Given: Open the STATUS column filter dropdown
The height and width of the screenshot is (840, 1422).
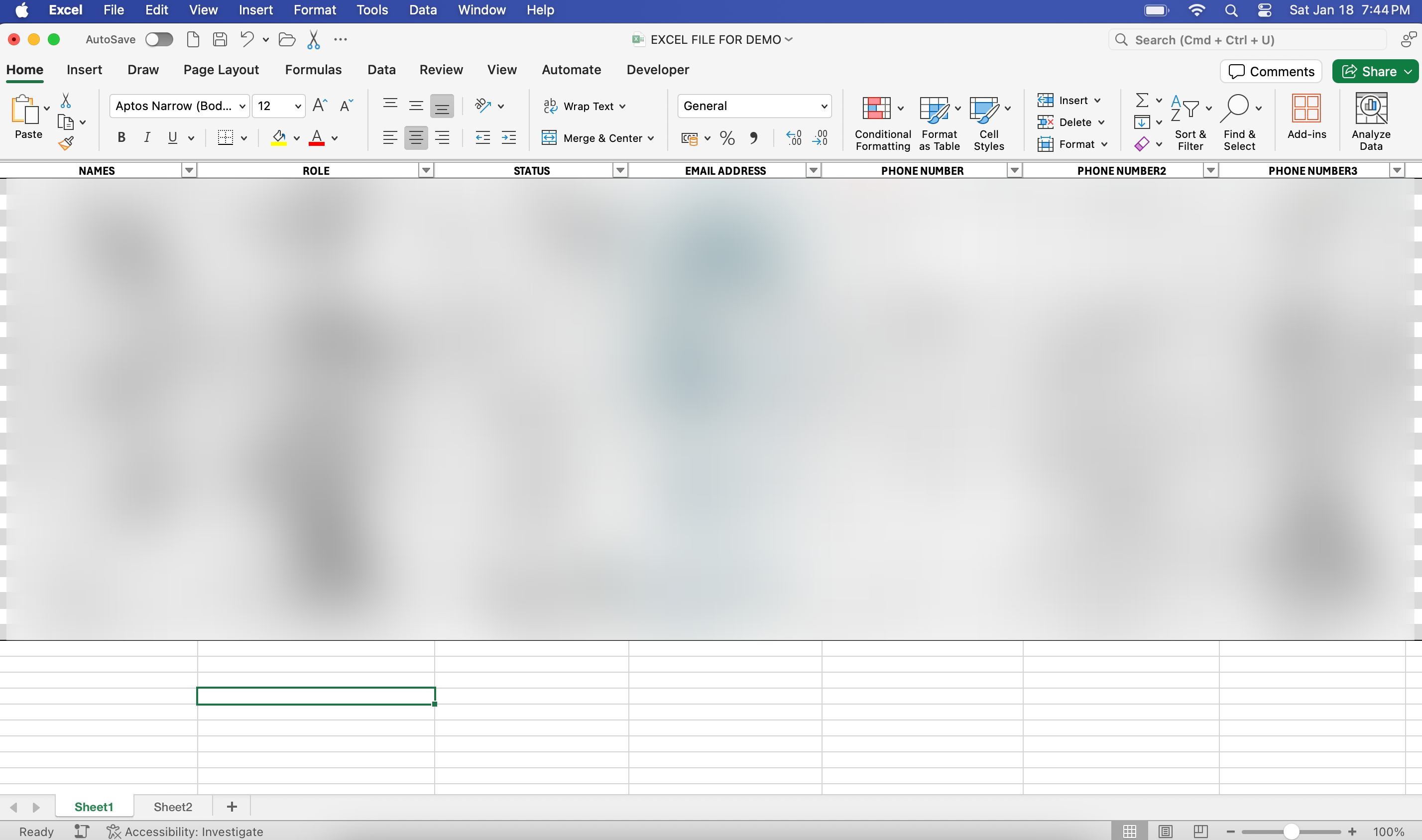Looking at the screenshot, I should point(620,170).
